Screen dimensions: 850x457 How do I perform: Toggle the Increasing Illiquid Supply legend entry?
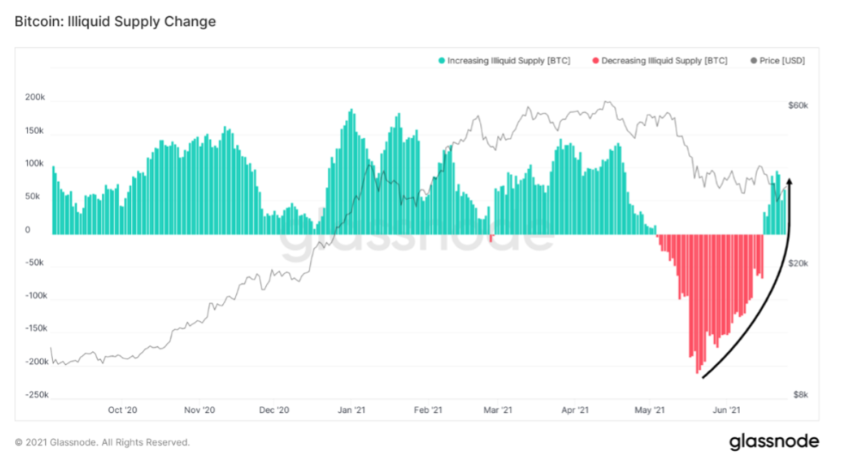(505, 61)
